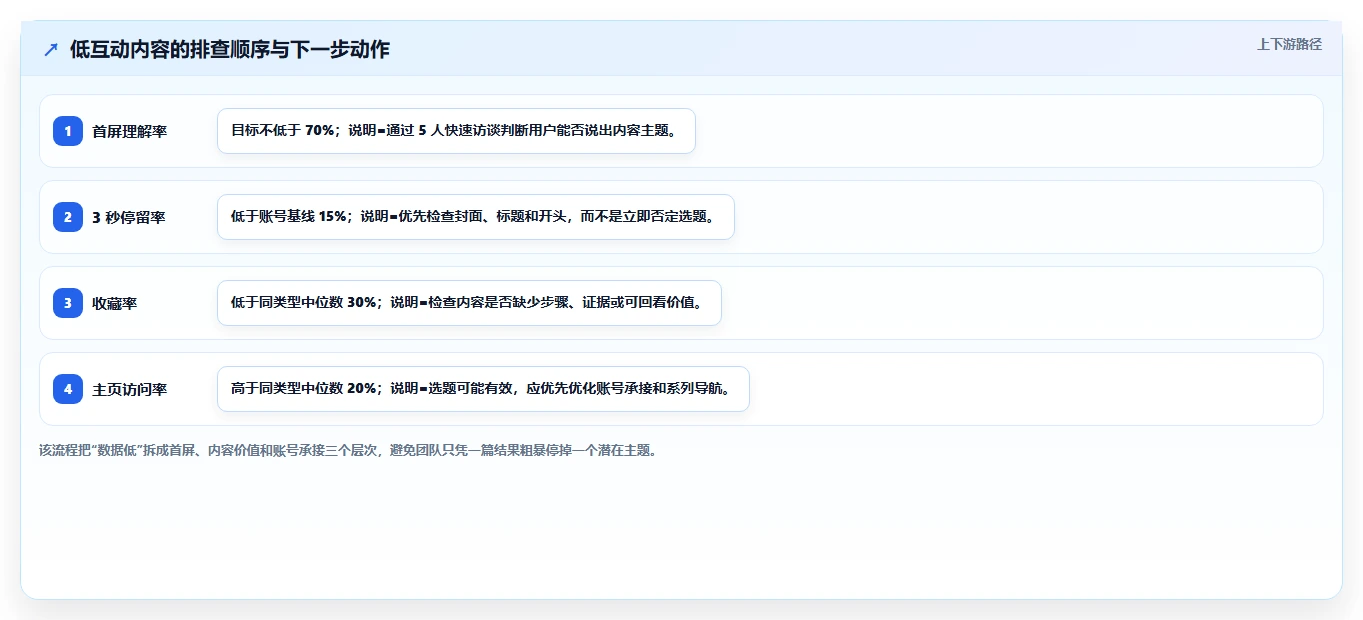Click the heading 低互动内容的排查顺序与下一步动作

pos(230,49)
